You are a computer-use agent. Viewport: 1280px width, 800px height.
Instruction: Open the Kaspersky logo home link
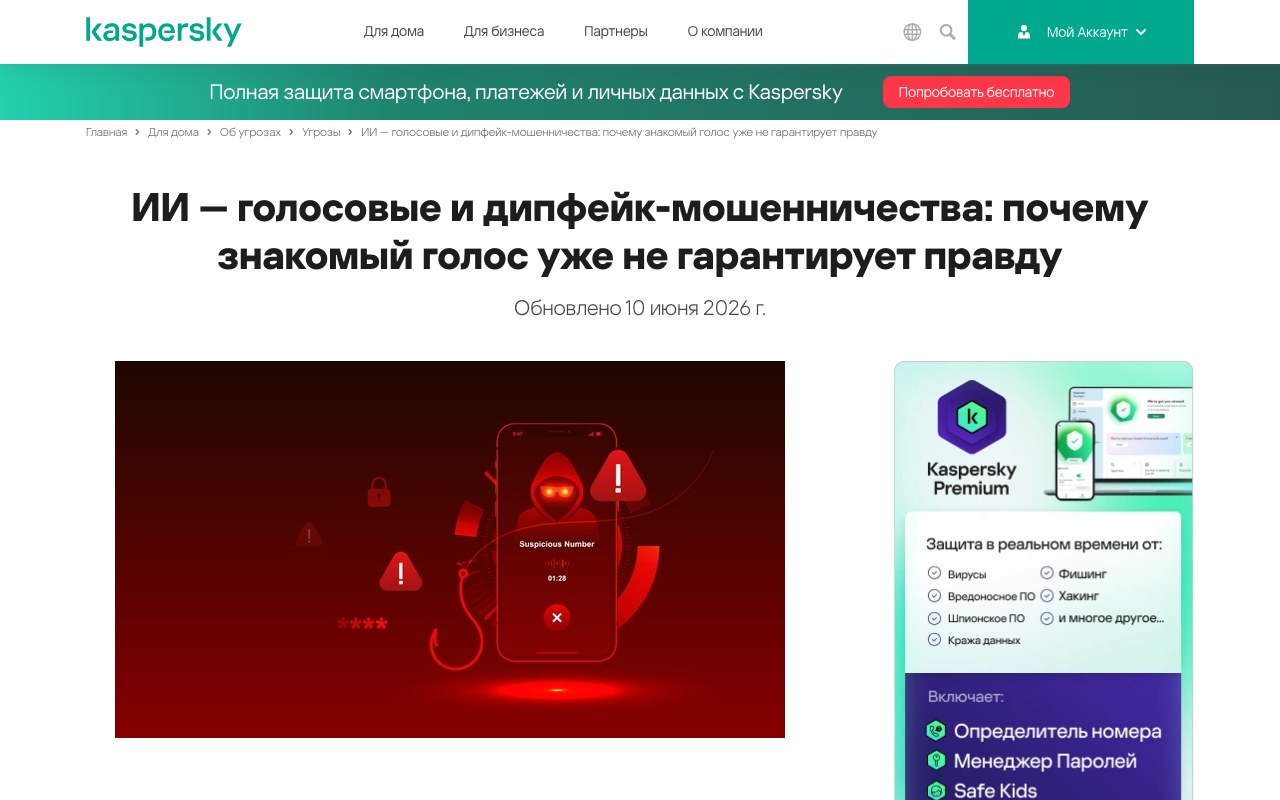163,31
